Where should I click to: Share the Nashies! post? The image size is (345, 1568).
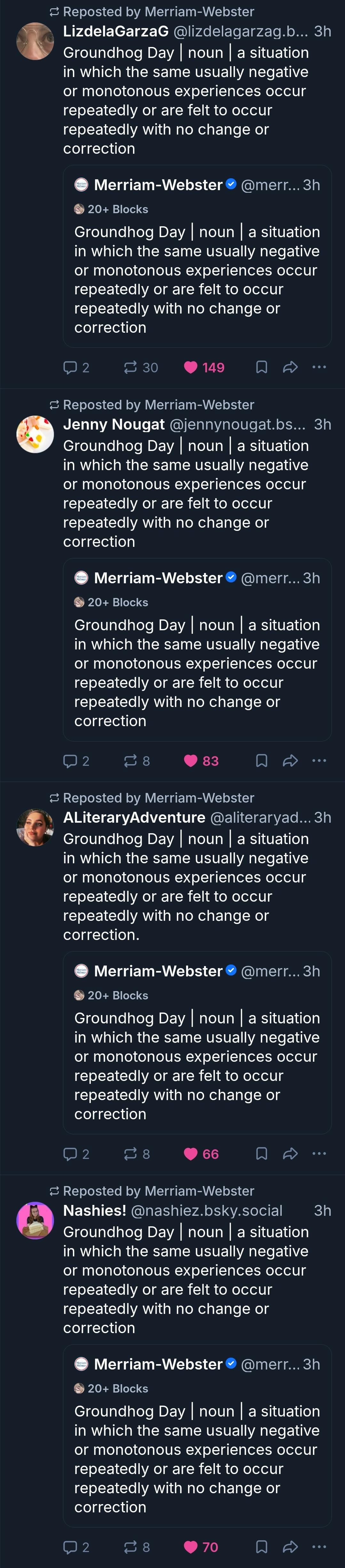coord(290,1547)
